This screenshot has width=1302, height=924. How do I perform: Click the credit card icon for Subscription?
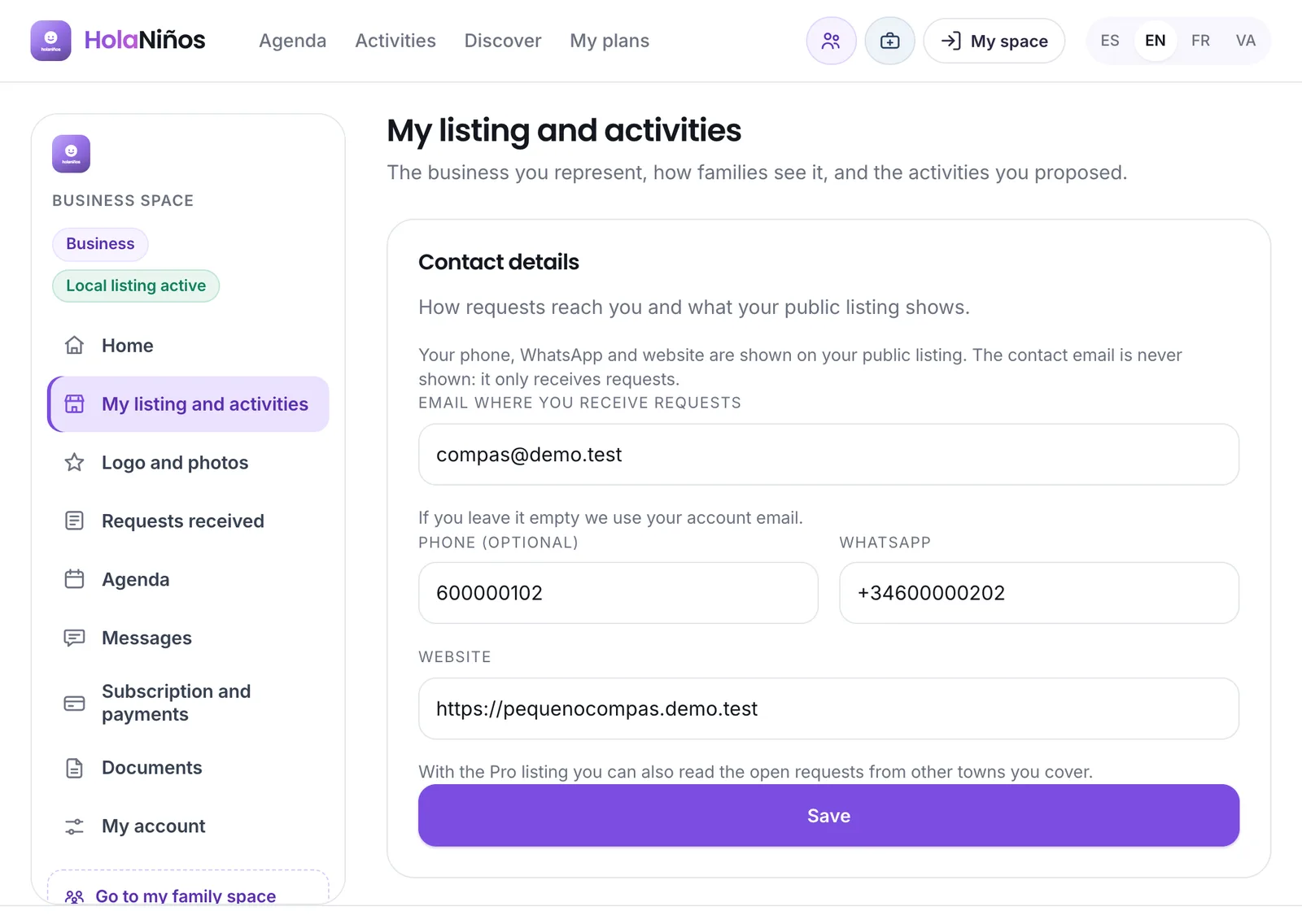(74, 704)
